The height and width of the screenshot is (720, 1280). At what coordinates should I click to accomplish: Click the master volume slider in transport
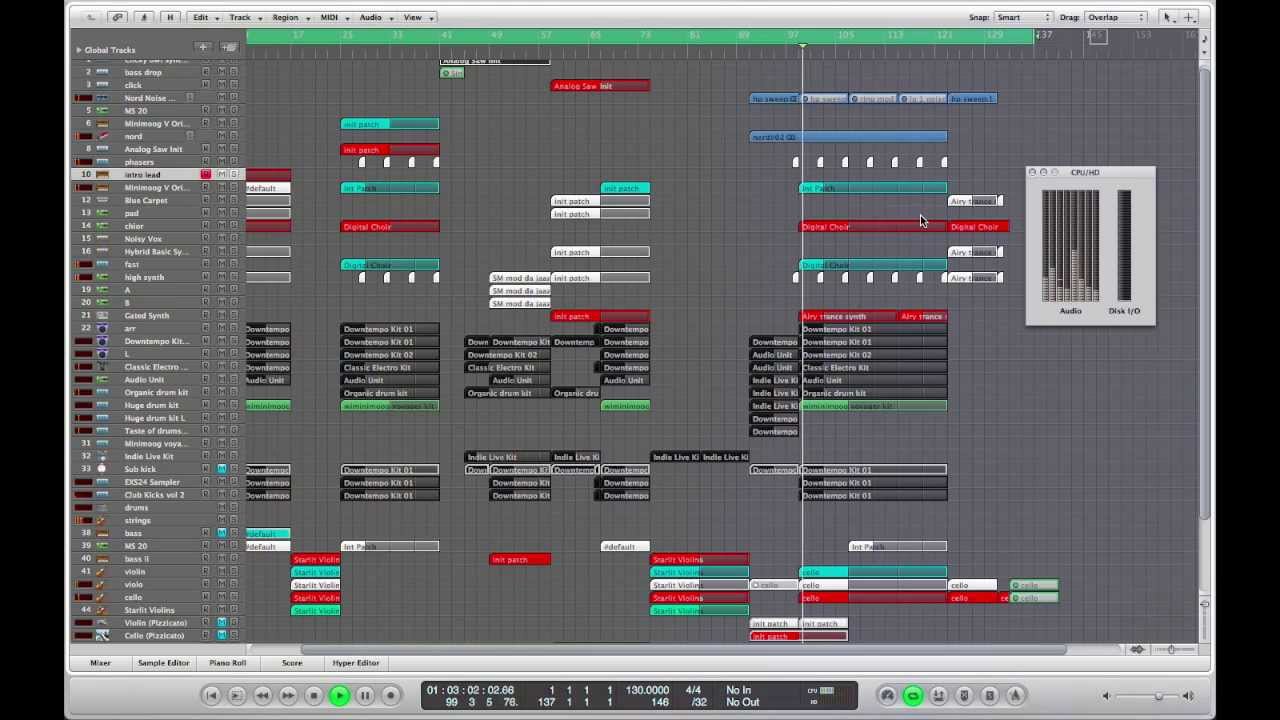1148,696
